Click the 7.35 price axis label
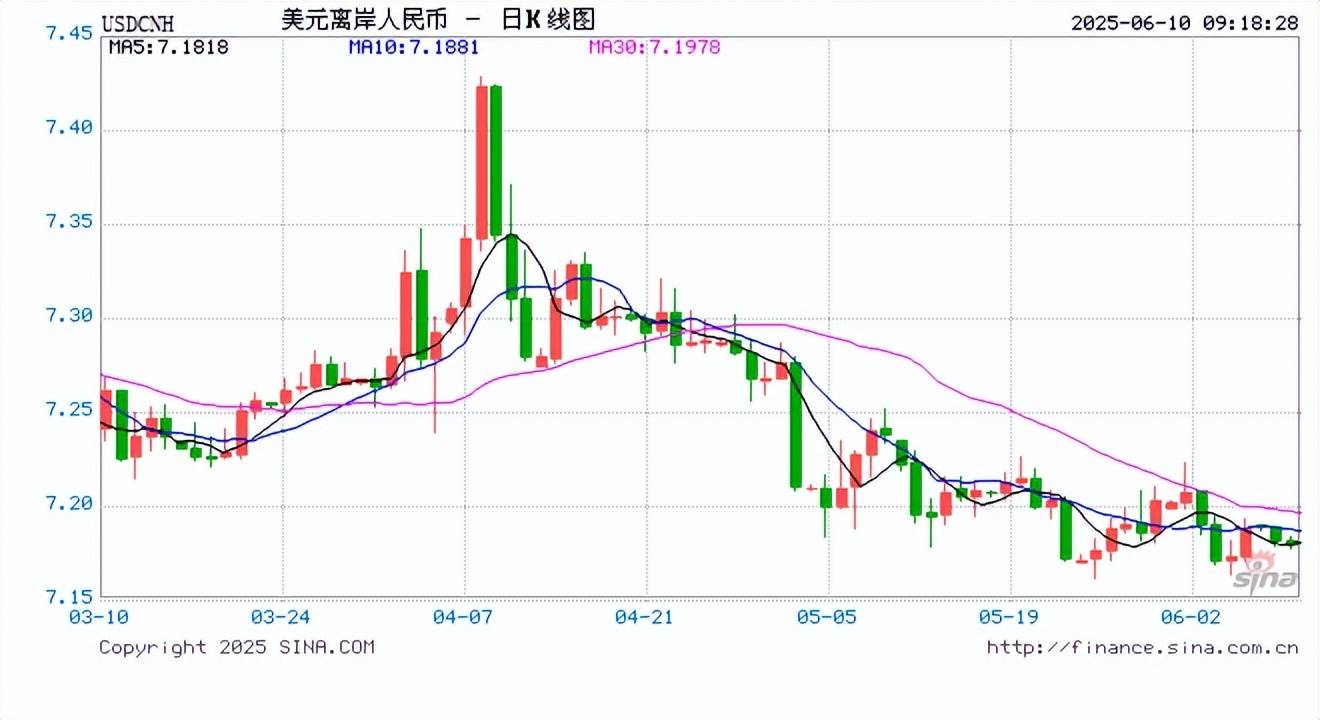 pyautogui.click(x=69, y=222)
